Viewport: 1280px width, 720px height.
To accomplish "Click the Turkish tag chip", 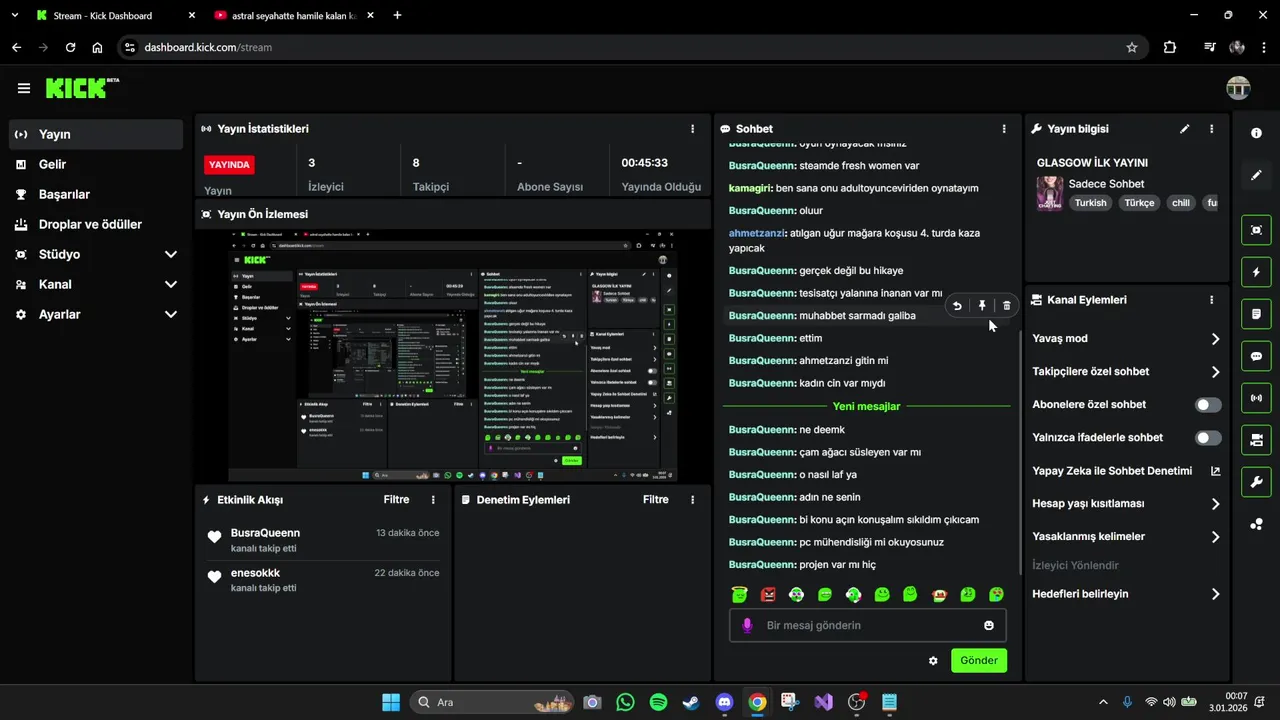I will point(1091,202).
